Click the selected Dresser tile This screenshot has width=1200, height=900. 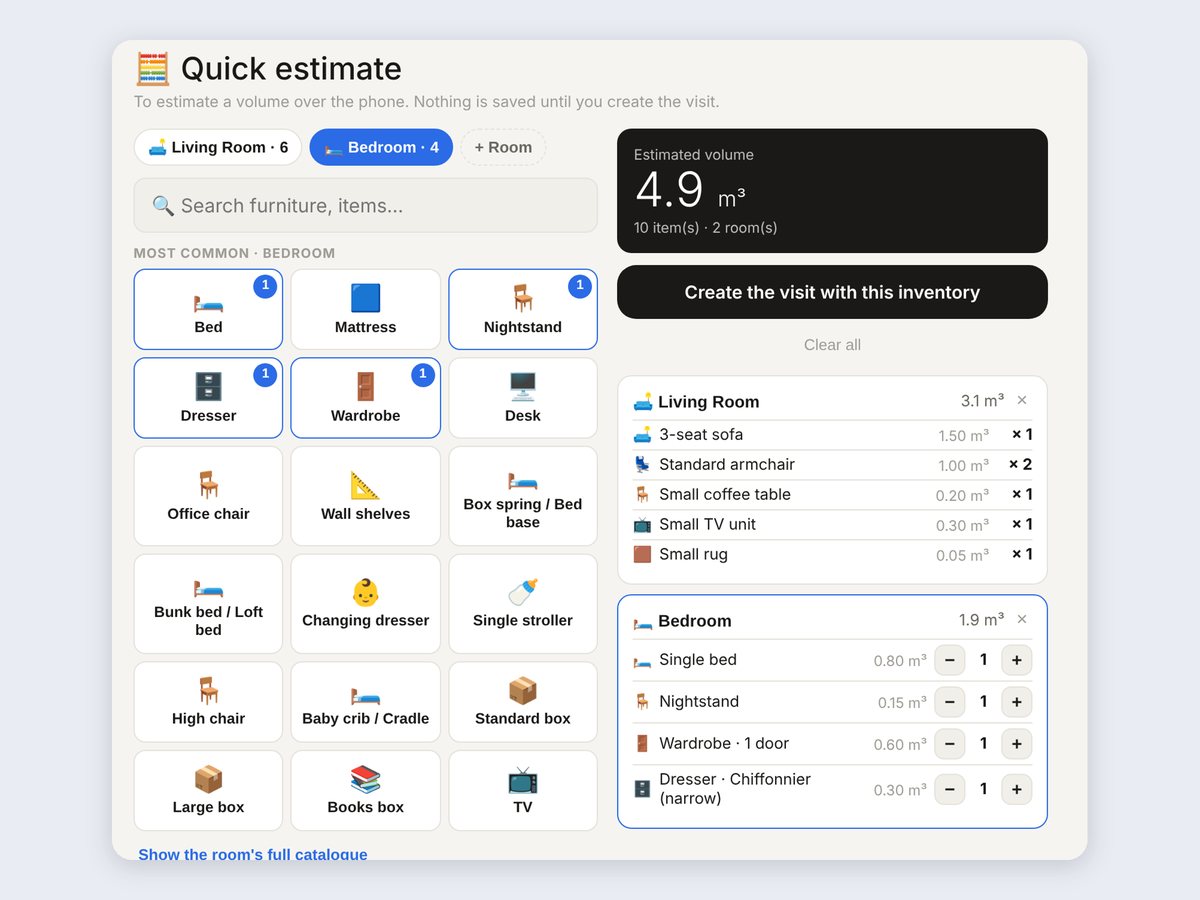coord(208,398)
